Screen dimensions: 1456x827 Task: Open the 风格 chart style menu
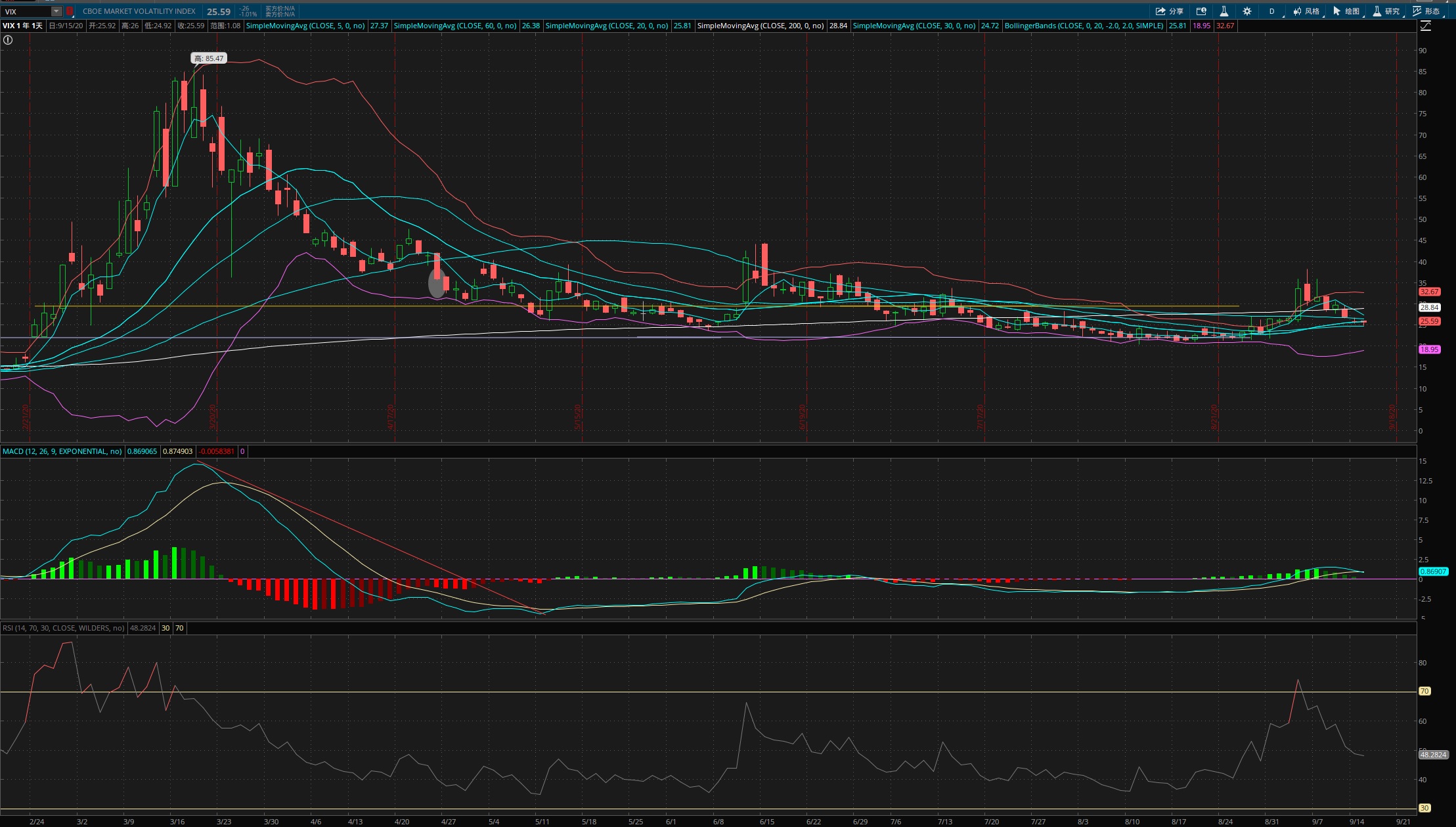1306,11
